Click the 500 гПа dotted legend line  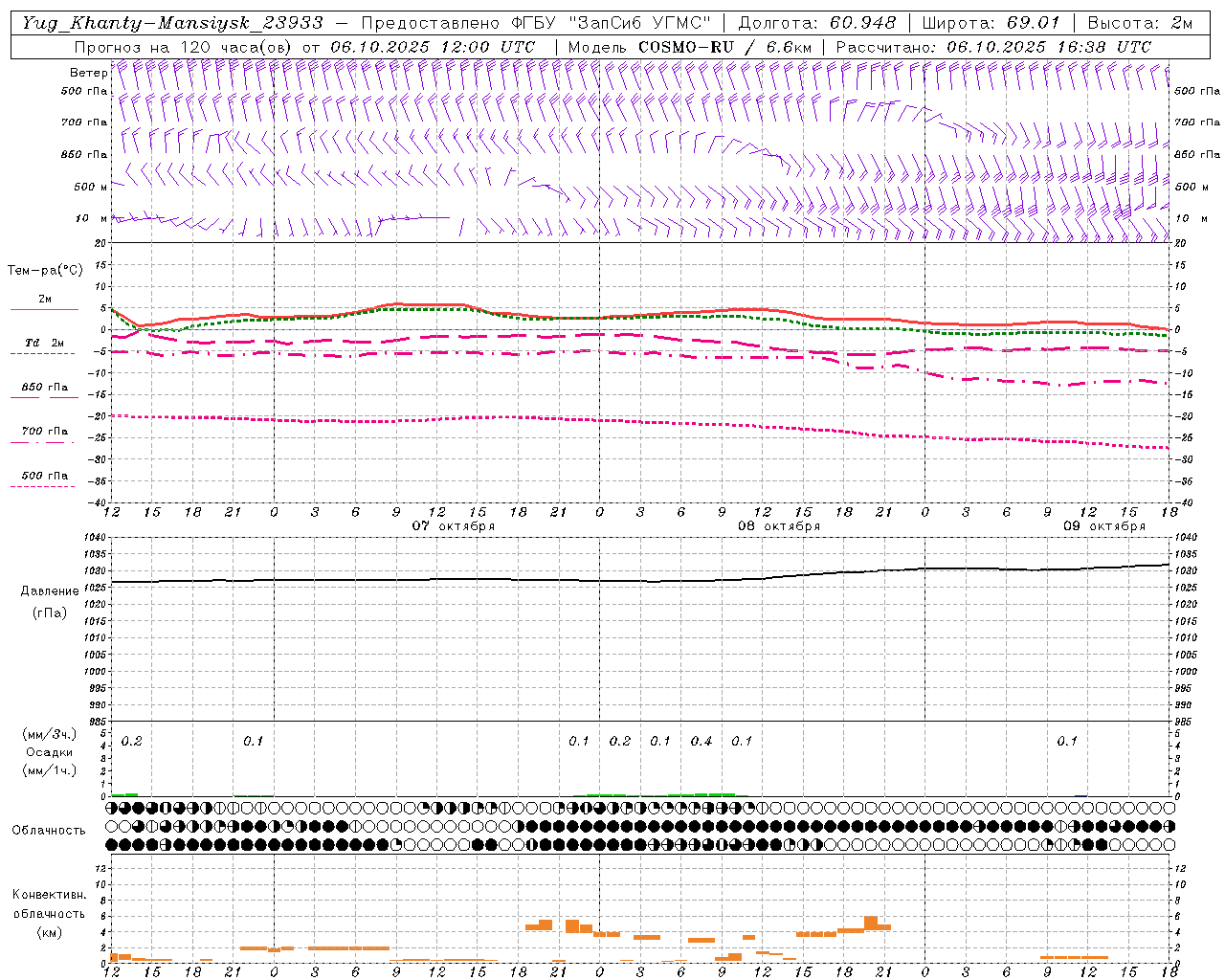tap(44, 485)
